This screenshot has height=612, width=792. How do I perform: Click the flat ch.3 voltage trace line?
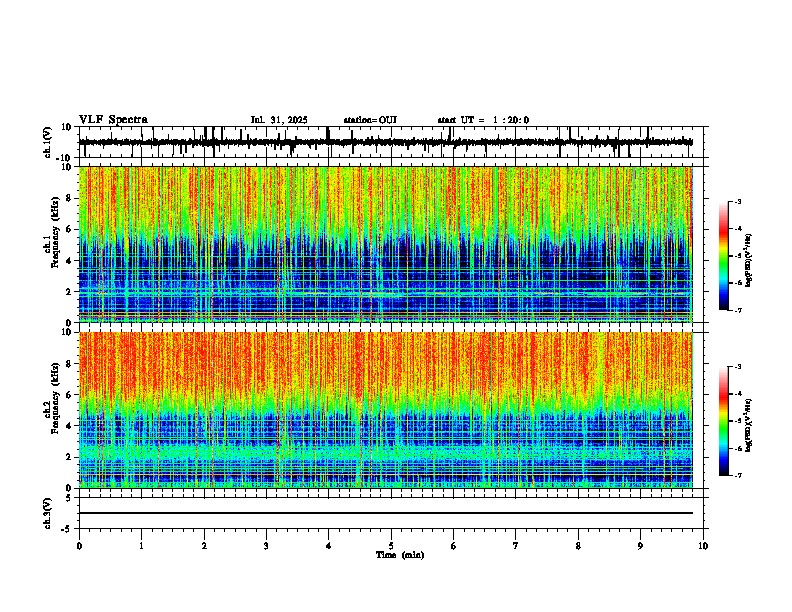tap(385, 513)
